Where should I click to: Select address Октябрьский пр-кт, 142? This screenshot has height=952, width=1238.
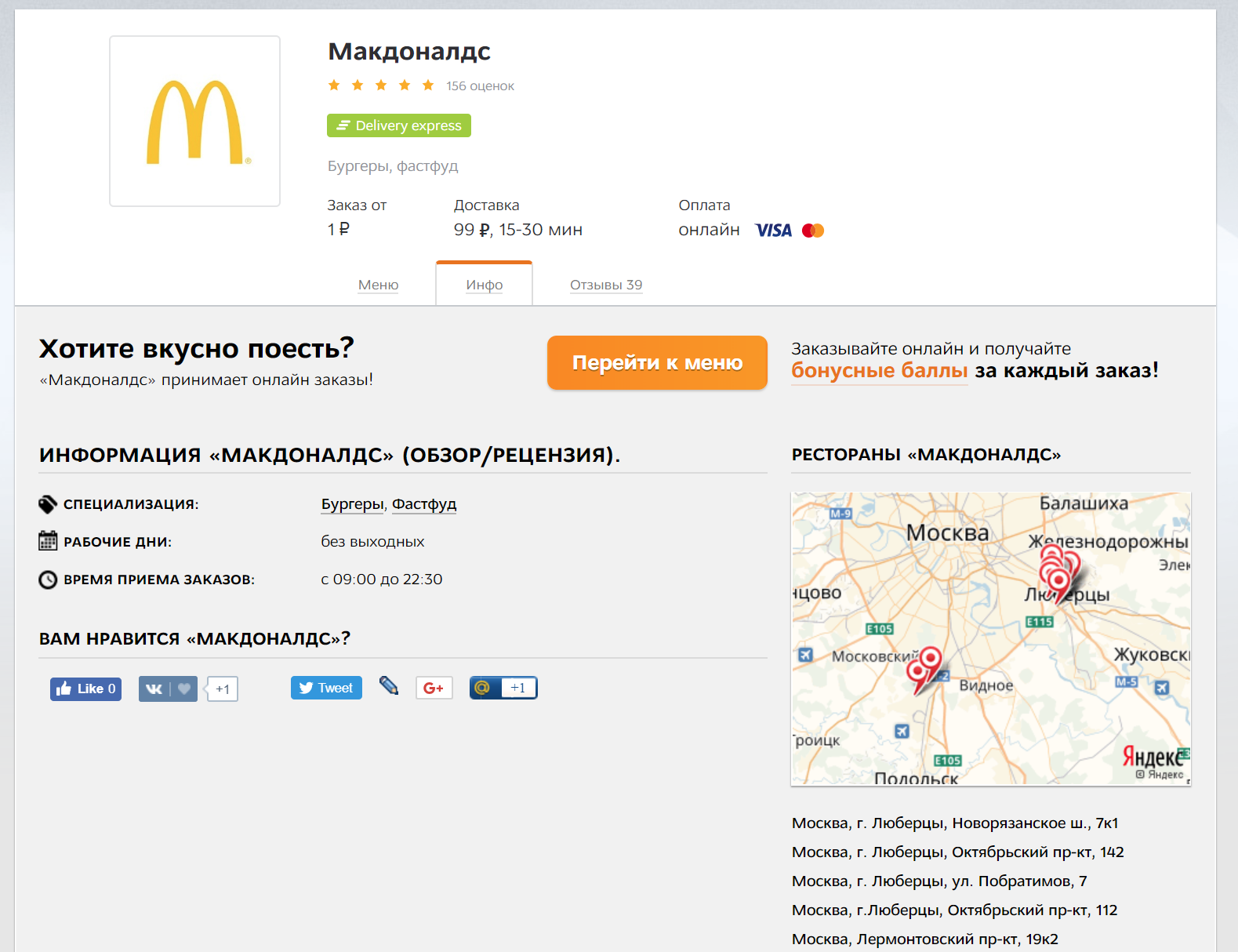click(x=958, y=852)
